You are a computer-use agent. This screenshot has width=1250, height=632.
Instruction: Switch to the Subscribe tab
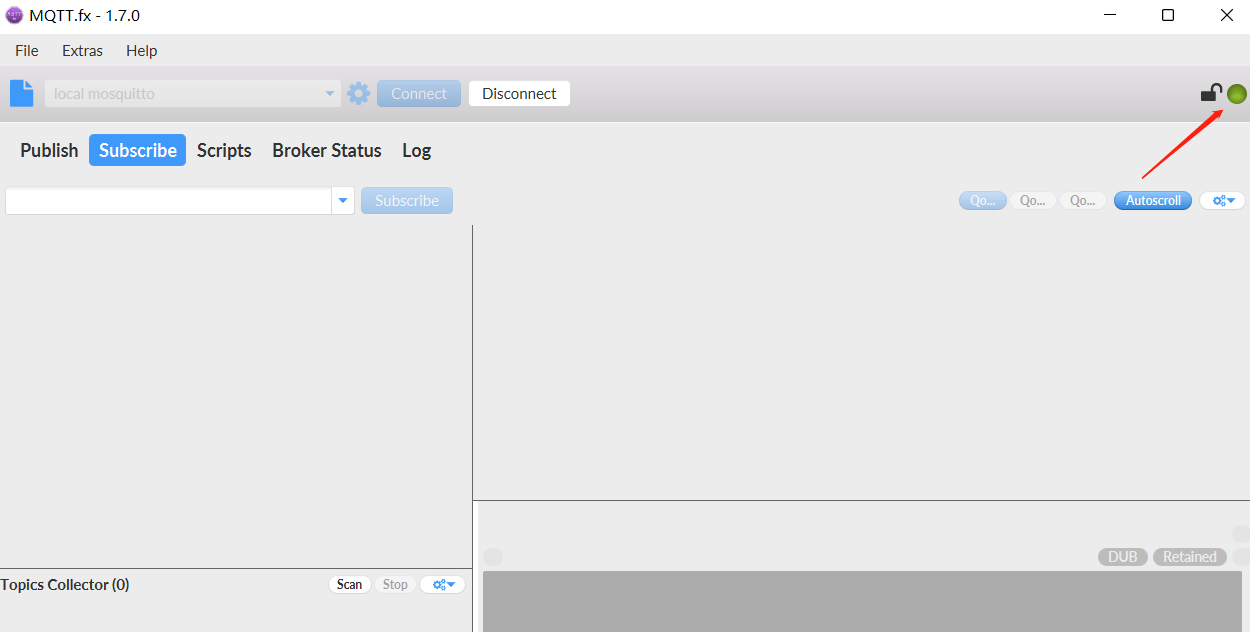tap(138, 150)
